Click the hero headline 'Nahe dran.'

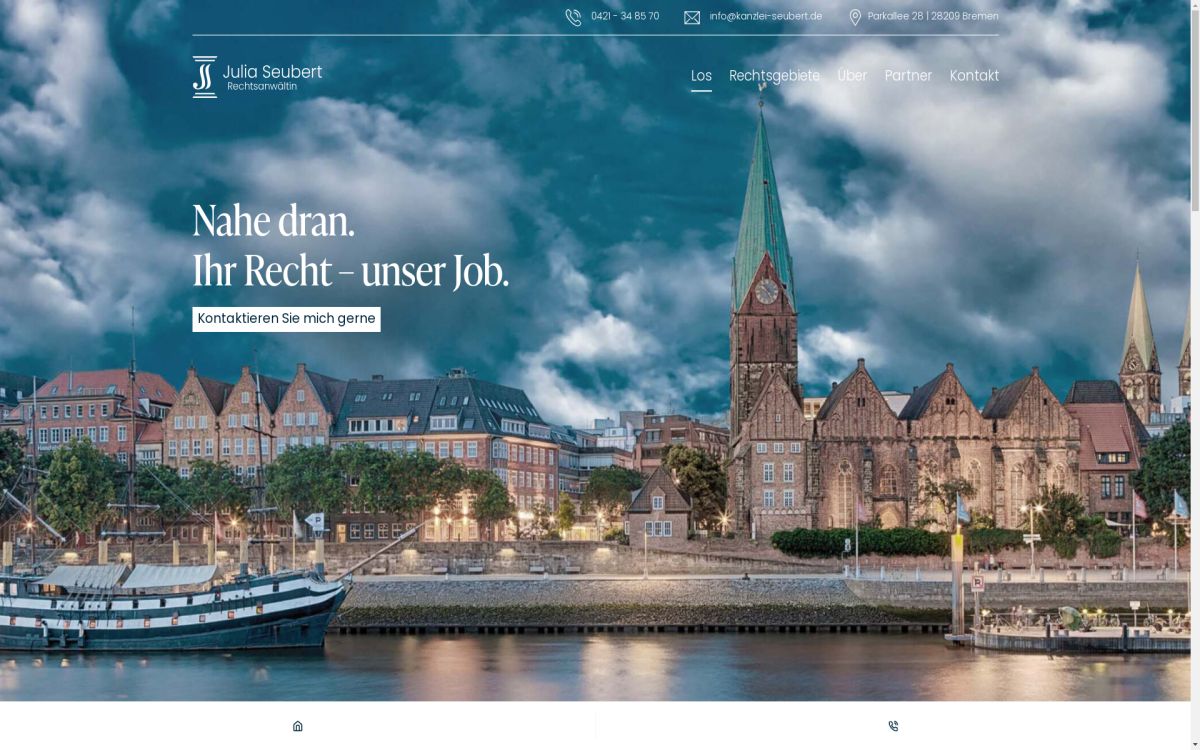273,221
